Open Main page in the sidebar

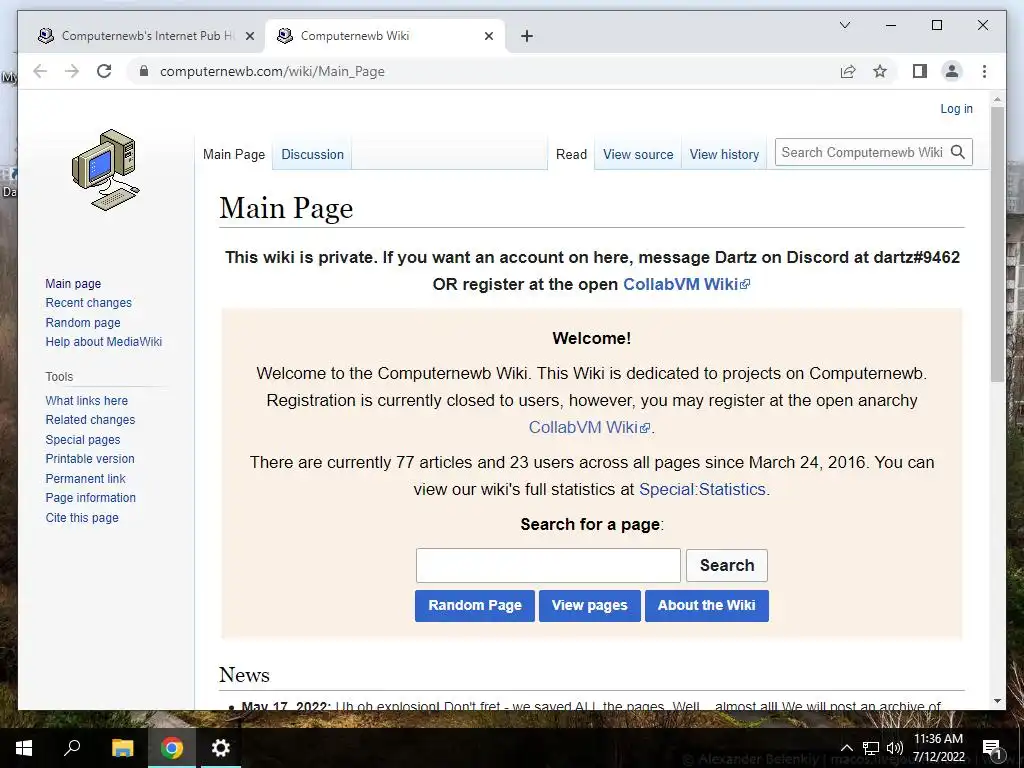point(73,283)
